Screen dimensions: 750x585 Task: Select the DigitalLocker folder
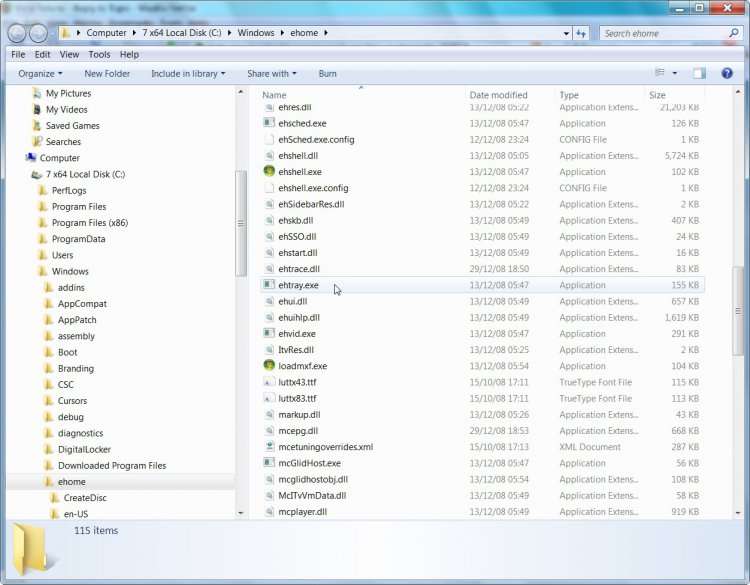84,449
